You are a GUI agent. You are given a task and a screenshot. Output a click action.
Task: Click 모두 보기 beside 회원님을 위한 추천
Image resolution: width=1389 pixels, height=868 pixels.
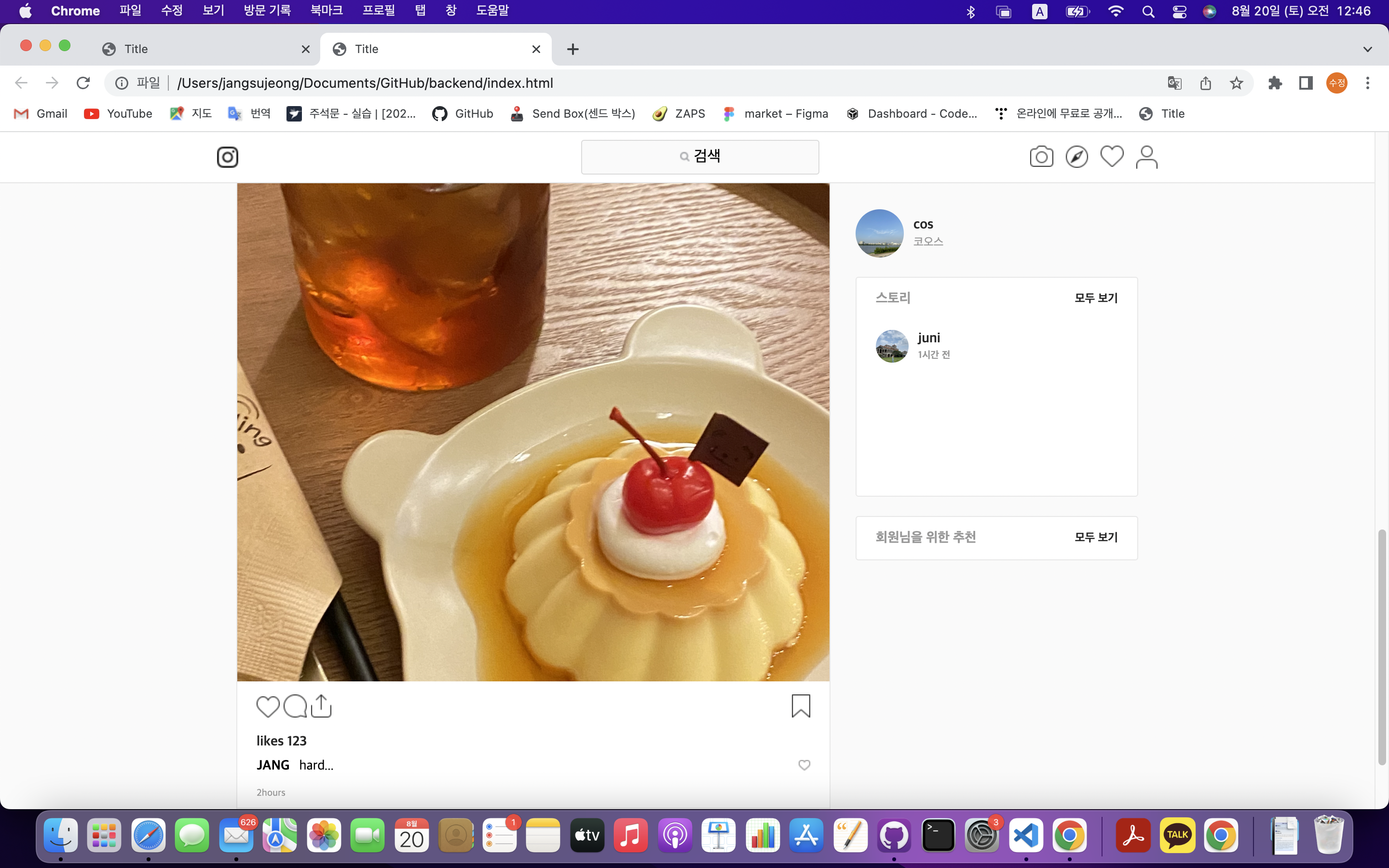tap(1096, 537)
